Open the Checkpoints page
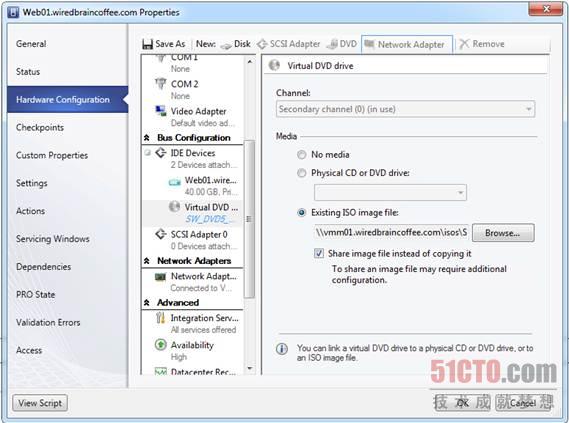This screenshot has height=423, width=569. [40, 128]
